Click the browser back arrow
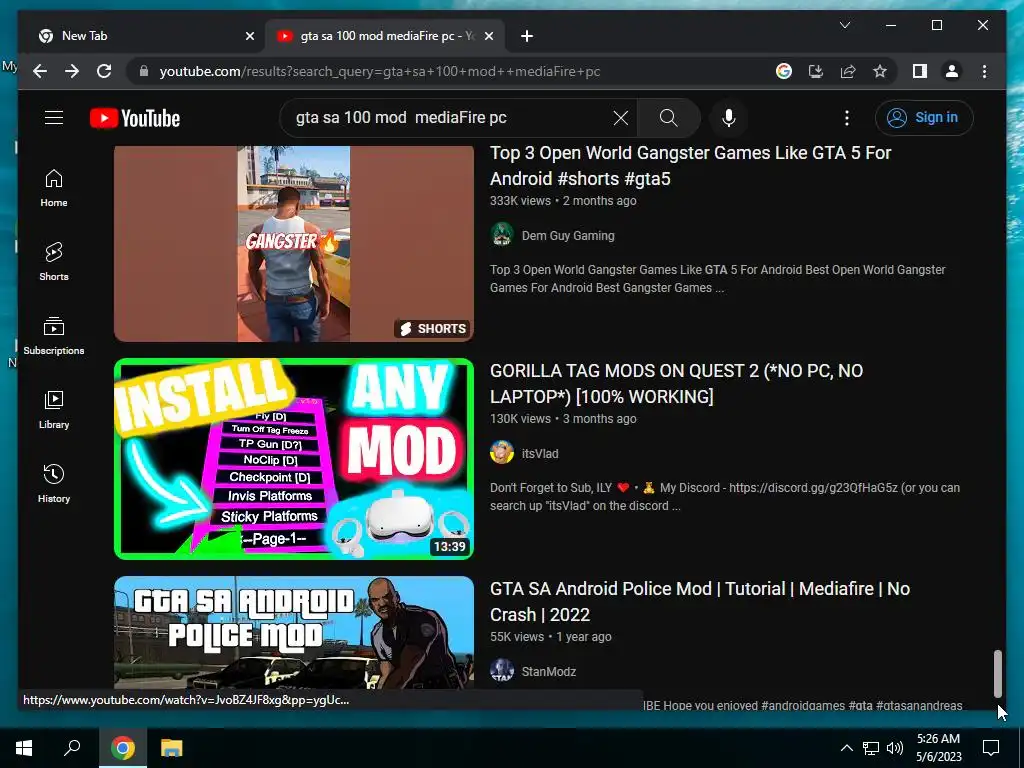Viewport: 1024px width, 768px height. click(40, 71)
